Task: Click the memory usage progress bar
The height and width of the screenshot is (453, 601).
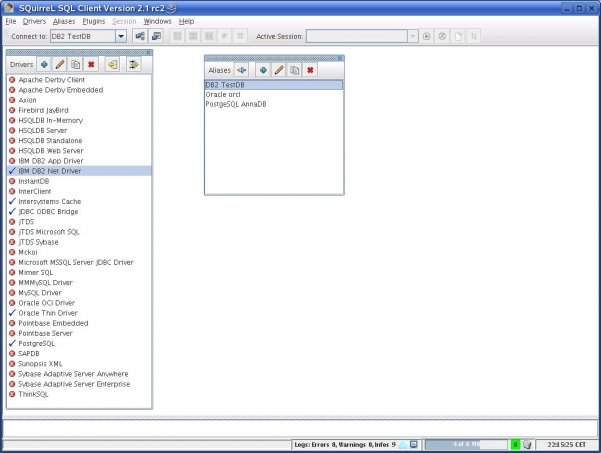Action: [466, 445]
